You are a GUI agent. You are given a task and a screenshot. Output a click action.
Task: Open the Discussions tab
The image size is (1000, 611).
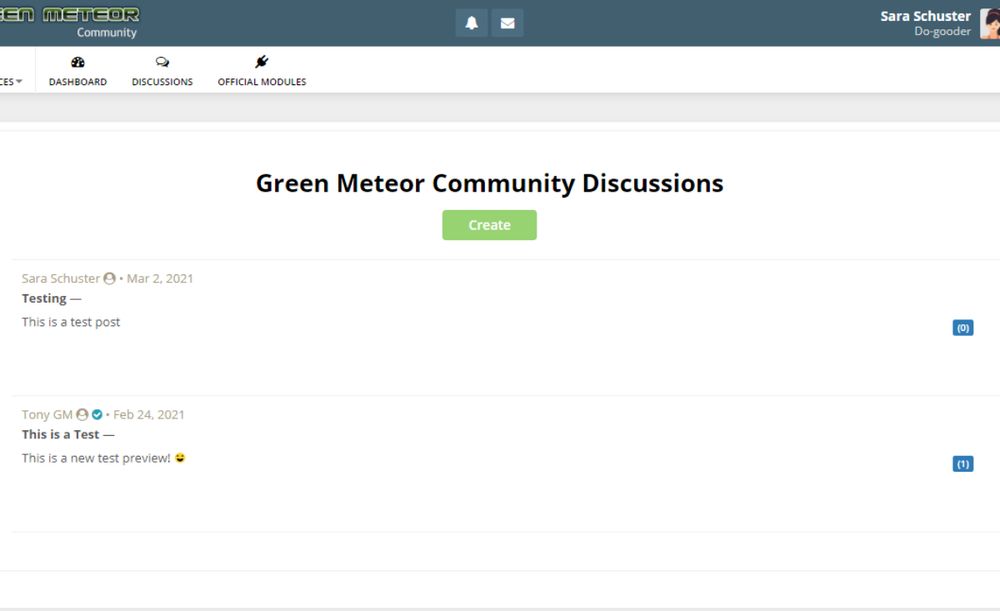(x=162, y=71)
